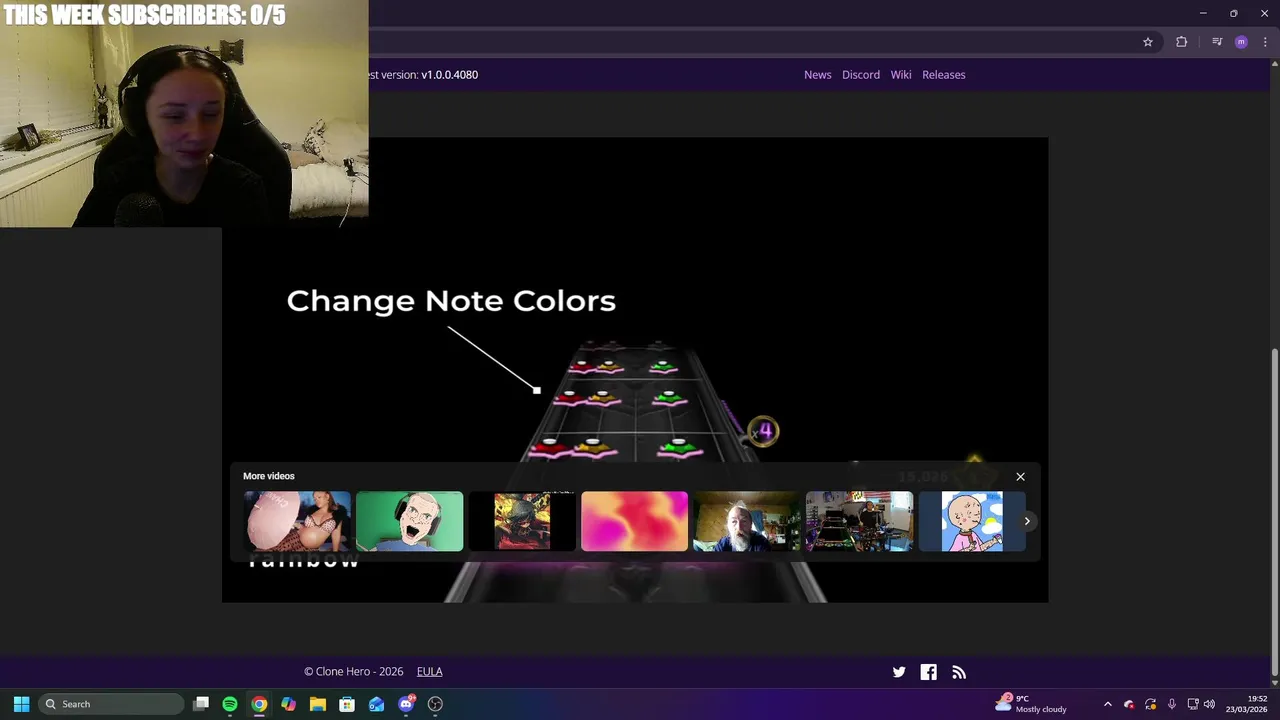Click the cloud sync error tray icon
The image size is (1280, 720).
1129,704
